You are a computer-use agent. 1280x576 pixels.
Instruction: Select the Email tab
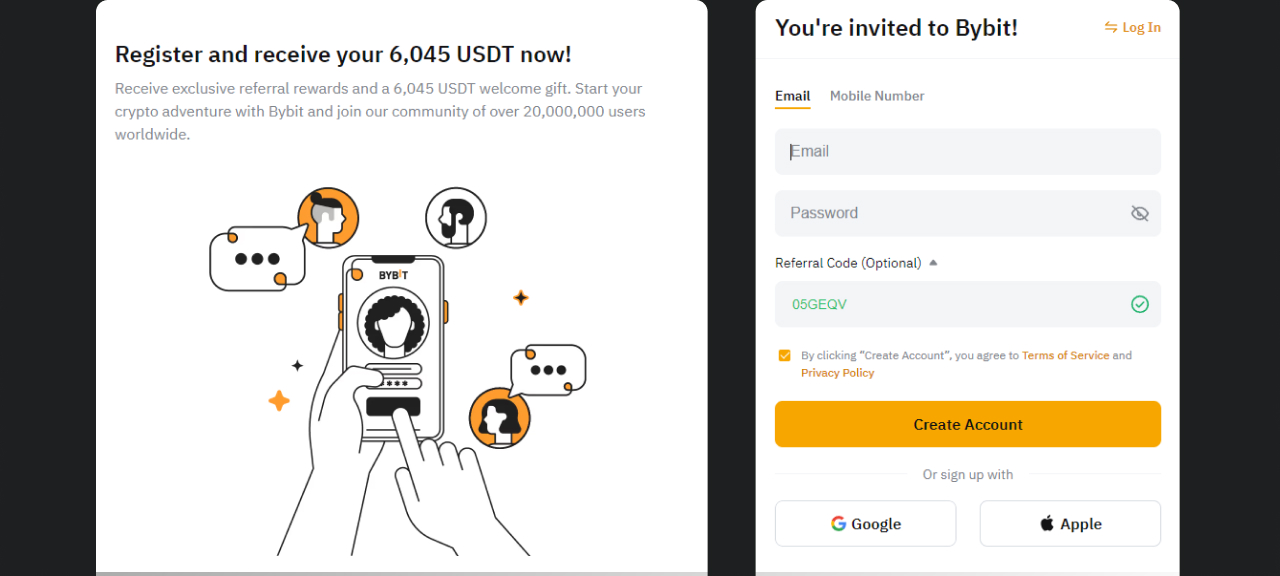[x=792, y=96]
